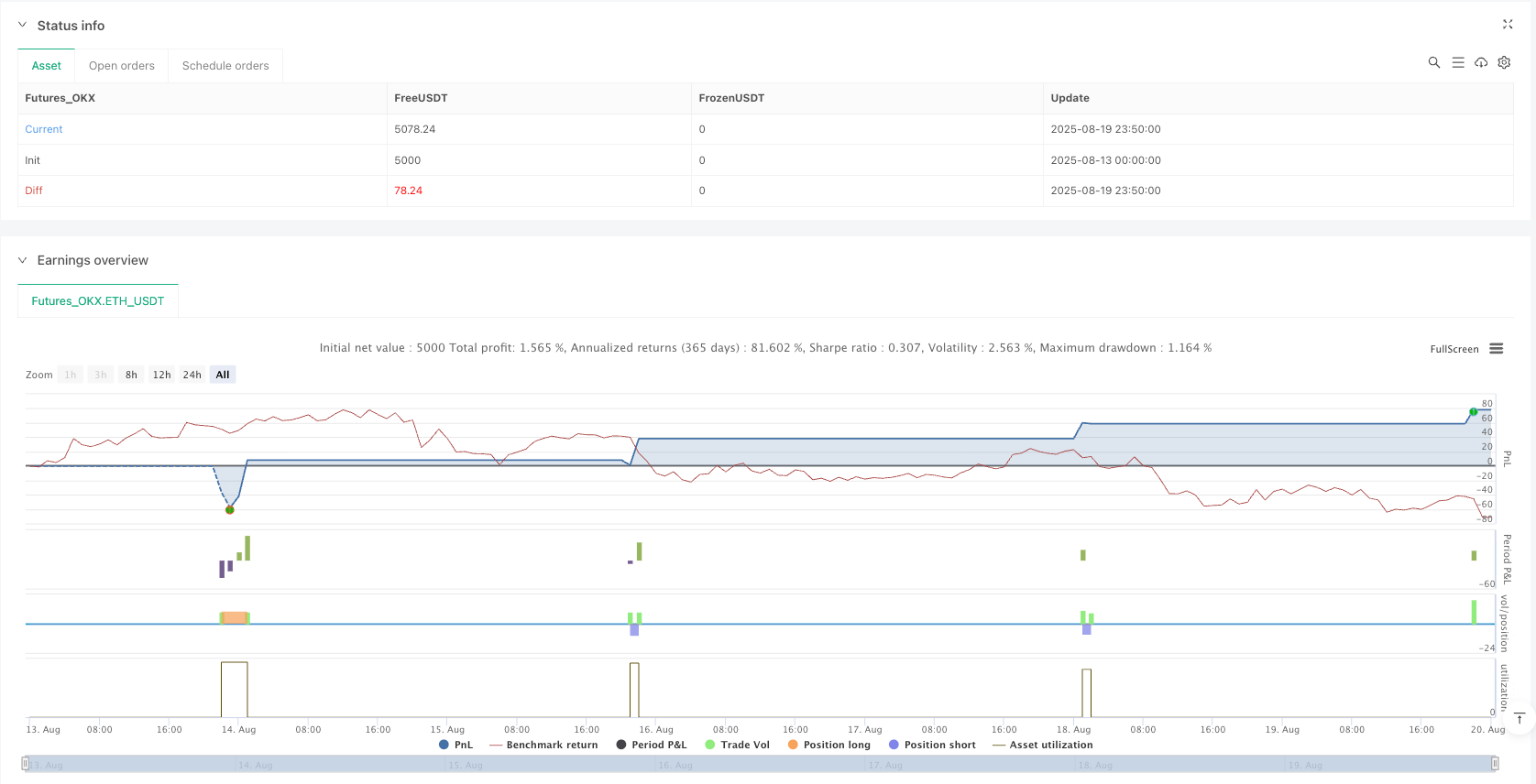Click the collapse arrows icon at top right
This screenshot has width=1536, height=784.
click(1508, 25)
